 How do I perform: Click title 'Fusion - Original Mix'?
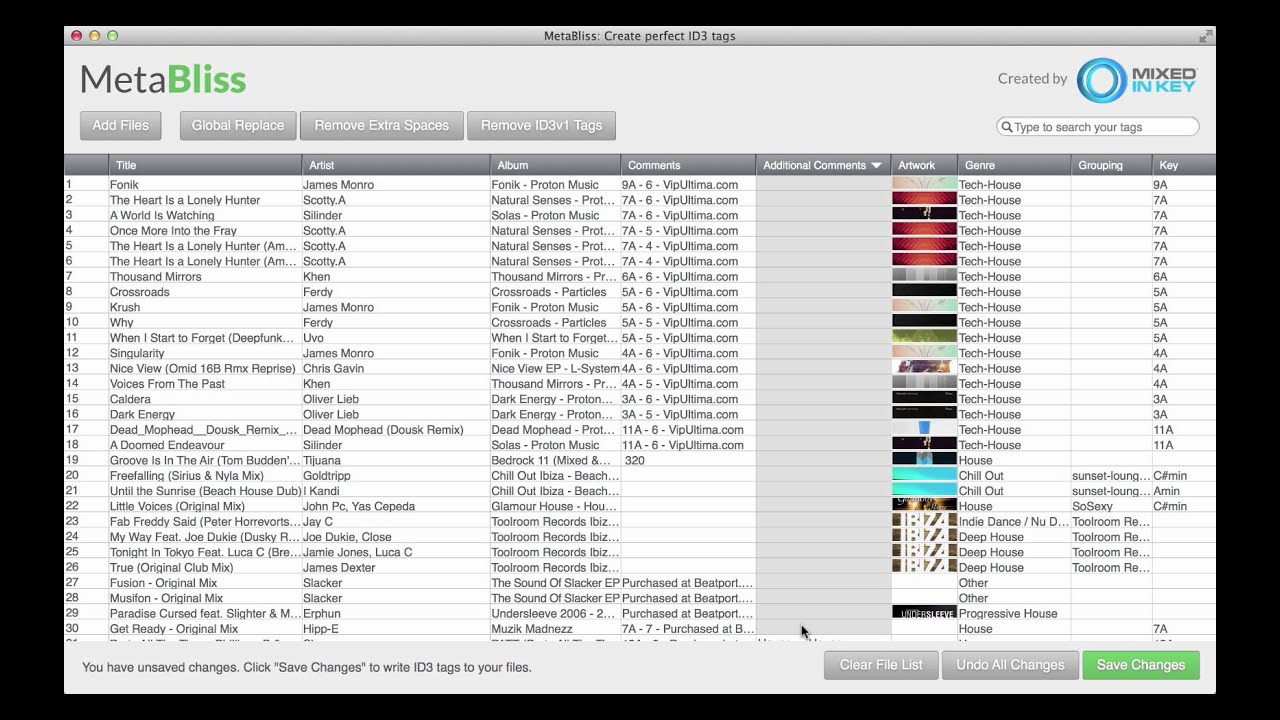(163, 583)
